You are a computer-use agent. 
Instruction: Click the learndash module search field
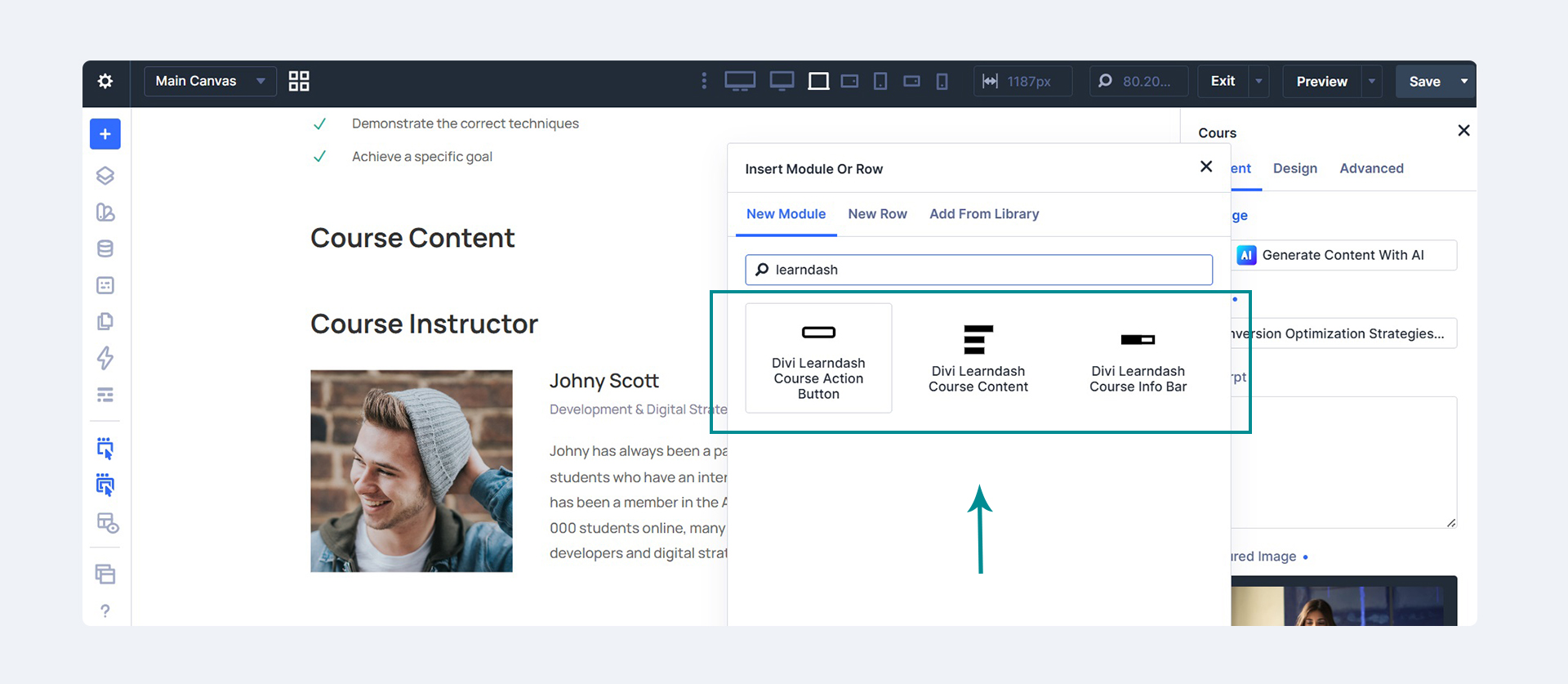coord(978,270)
